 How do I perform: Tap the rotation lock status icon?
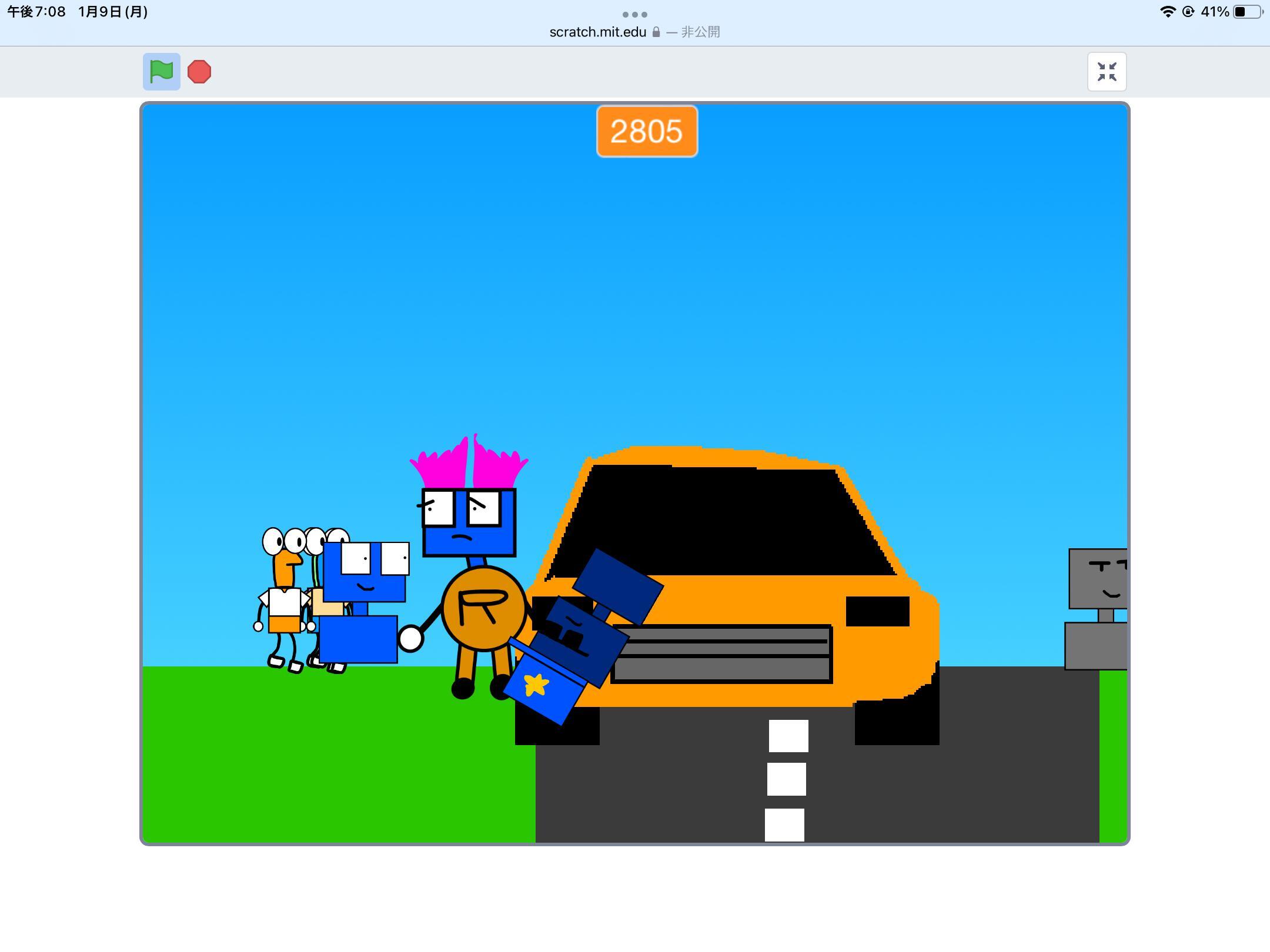1188,12
